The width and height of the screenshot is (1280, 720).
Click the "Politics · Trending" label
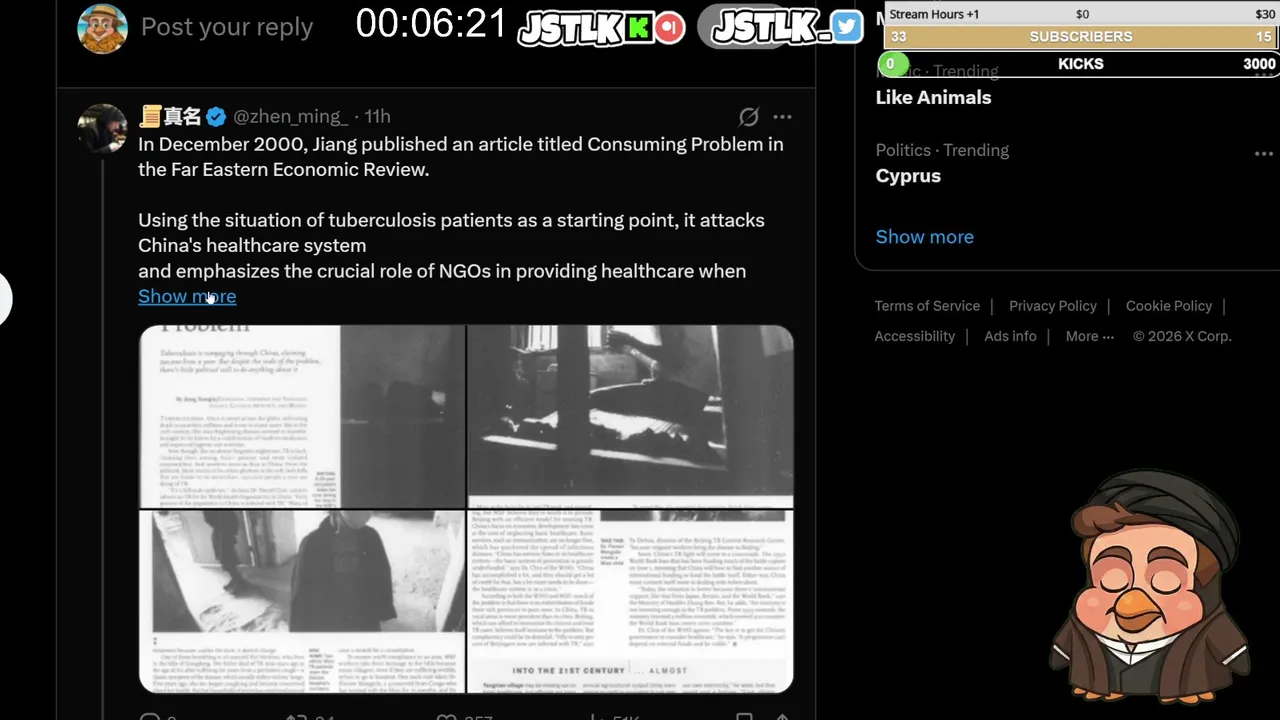coord(942,150)
